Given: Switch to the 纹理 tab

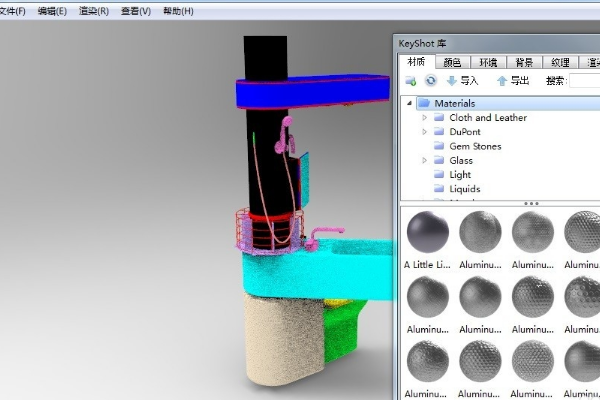Looking at the screenshot, I should (559, 62).
